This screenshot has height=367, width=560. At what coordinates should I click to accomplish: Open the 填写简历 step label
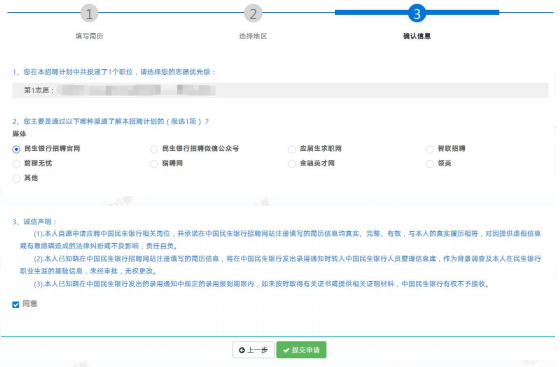89,36
